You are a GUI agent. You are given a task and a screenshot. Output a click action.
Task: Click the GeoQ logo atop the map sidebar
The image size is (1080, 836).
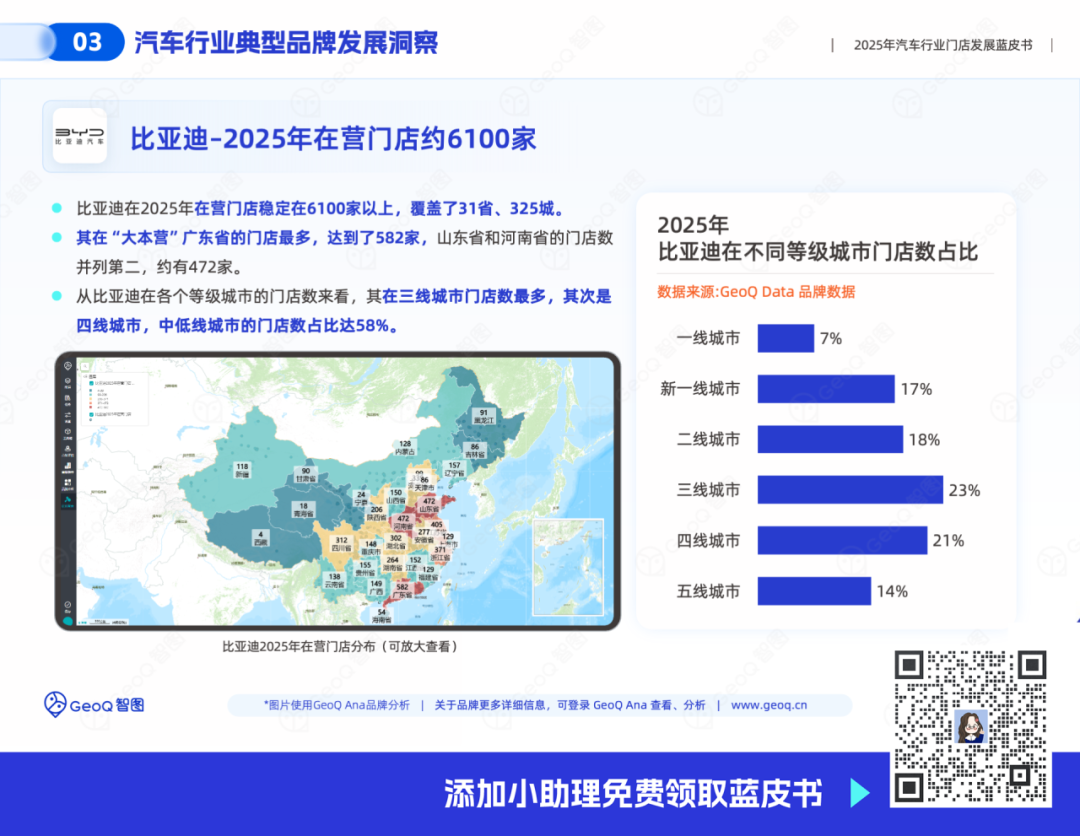click(68, 366)
